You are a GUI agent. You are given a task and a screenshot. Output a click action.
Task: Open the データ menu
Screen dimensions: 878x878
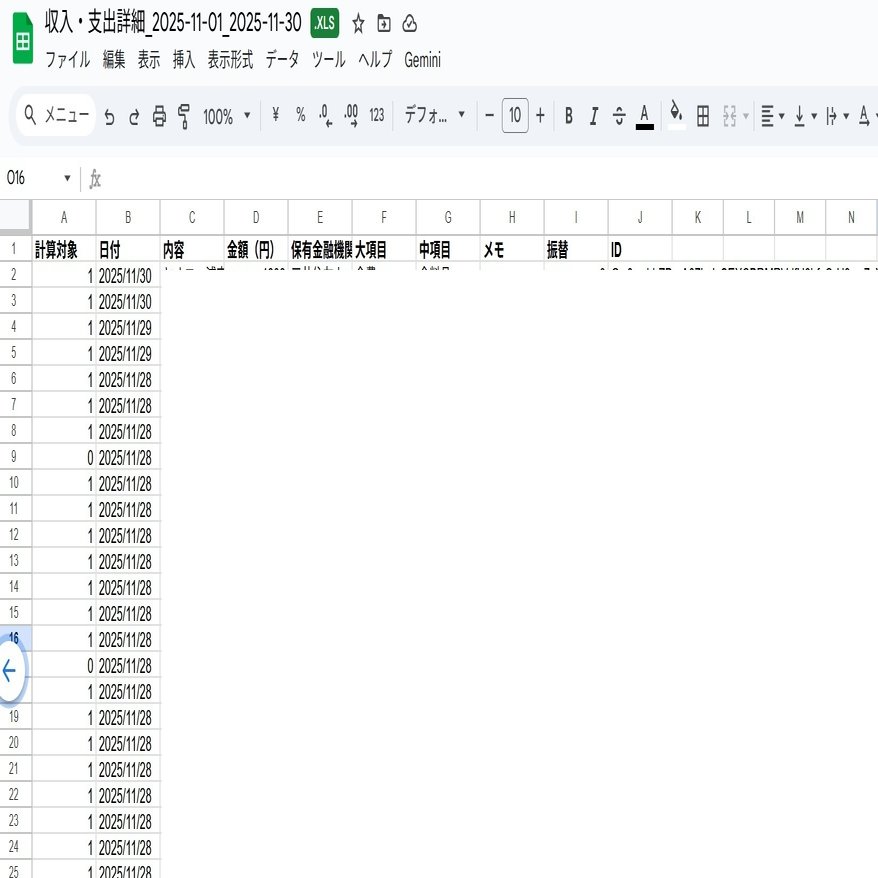(282, 59)
